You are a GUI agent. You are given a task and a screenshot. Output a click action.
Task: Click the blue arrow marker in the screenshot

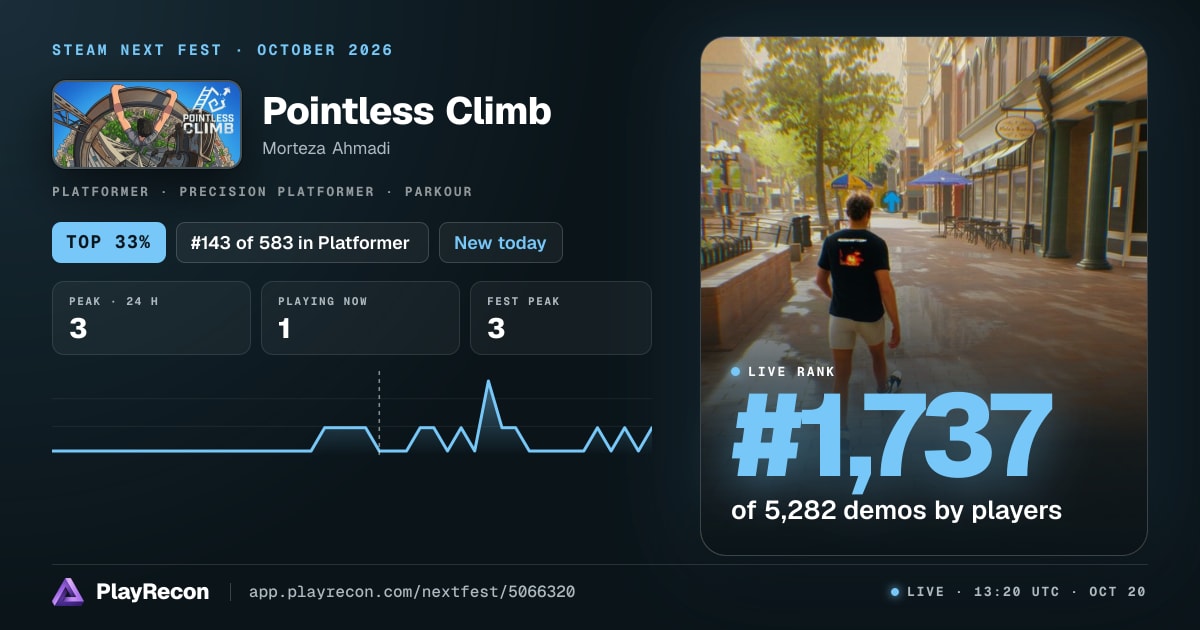click(x=891, y=201)
